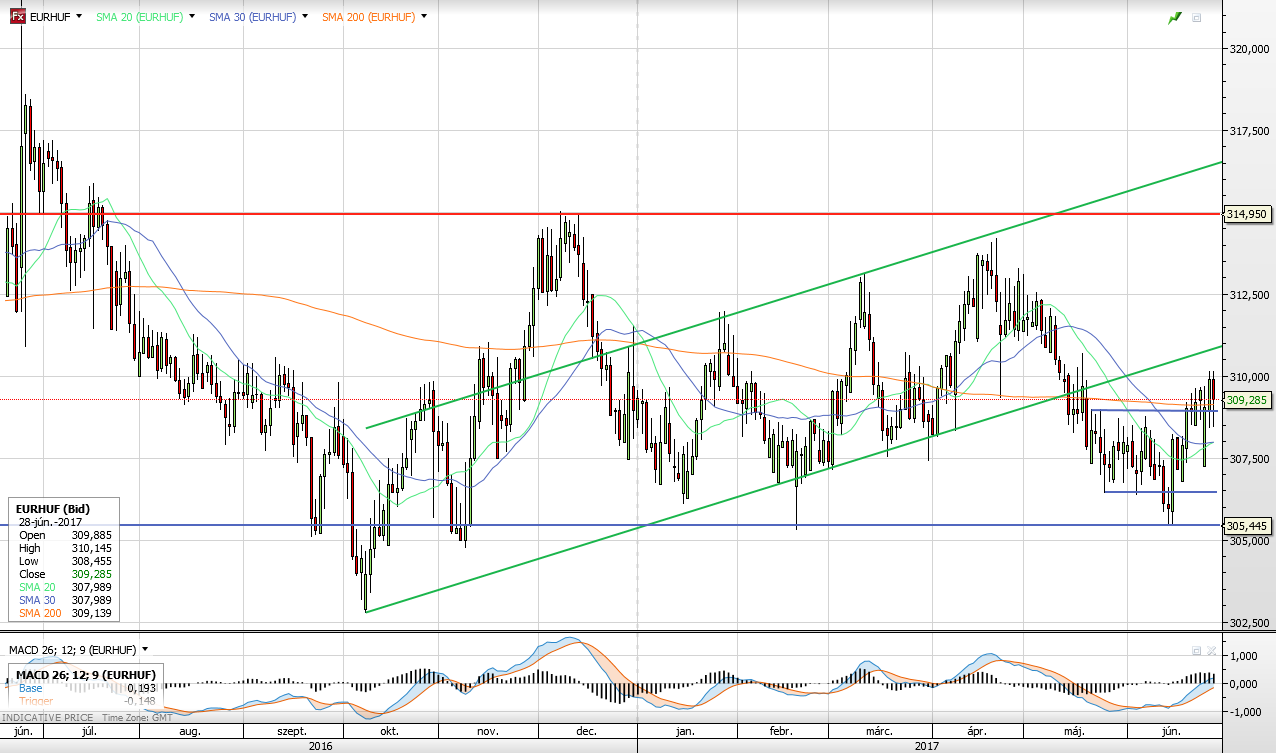Click the current price tag 309,285 on axis
Screen dimensions: 1276x753
tap(1246, 400)
